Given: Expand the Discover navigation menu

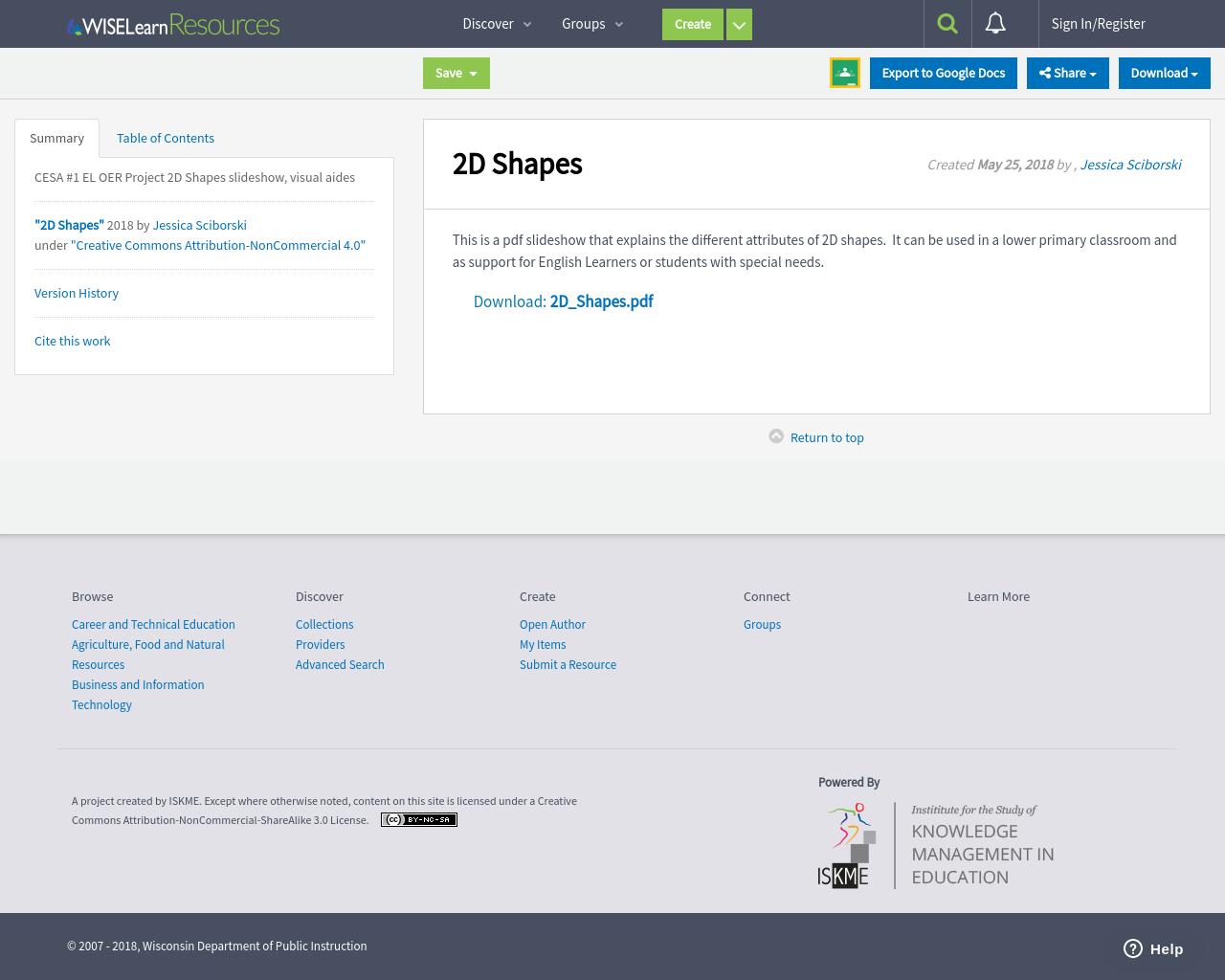Looking at the screenshot, I should pos(496,23).
